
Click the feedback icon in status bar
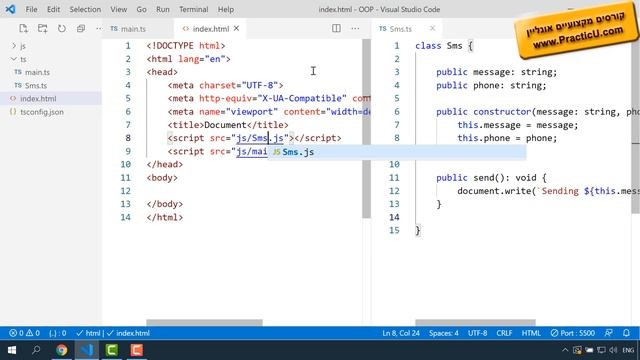[x=609, y=333]
